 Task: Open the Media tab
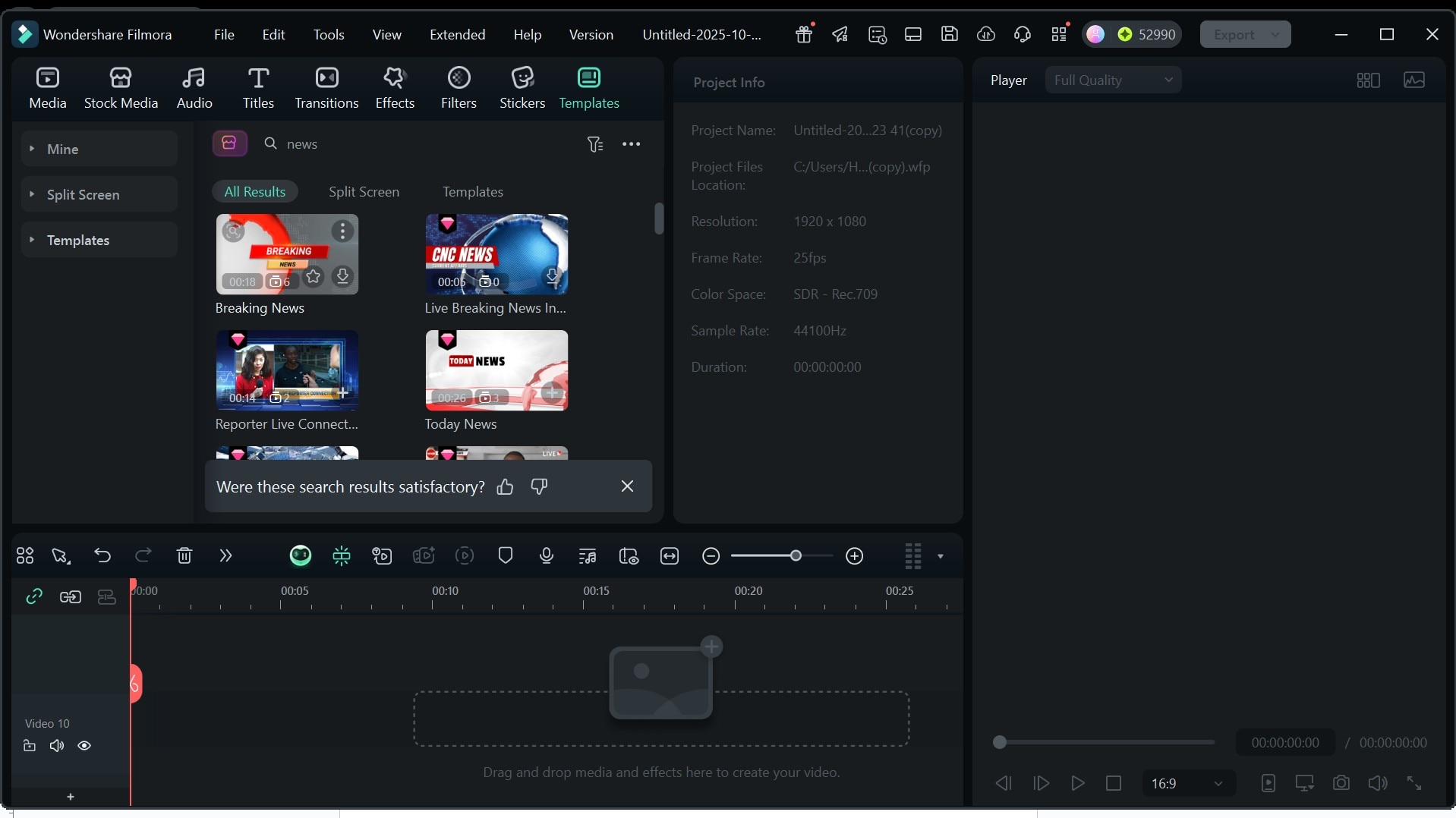48,88
